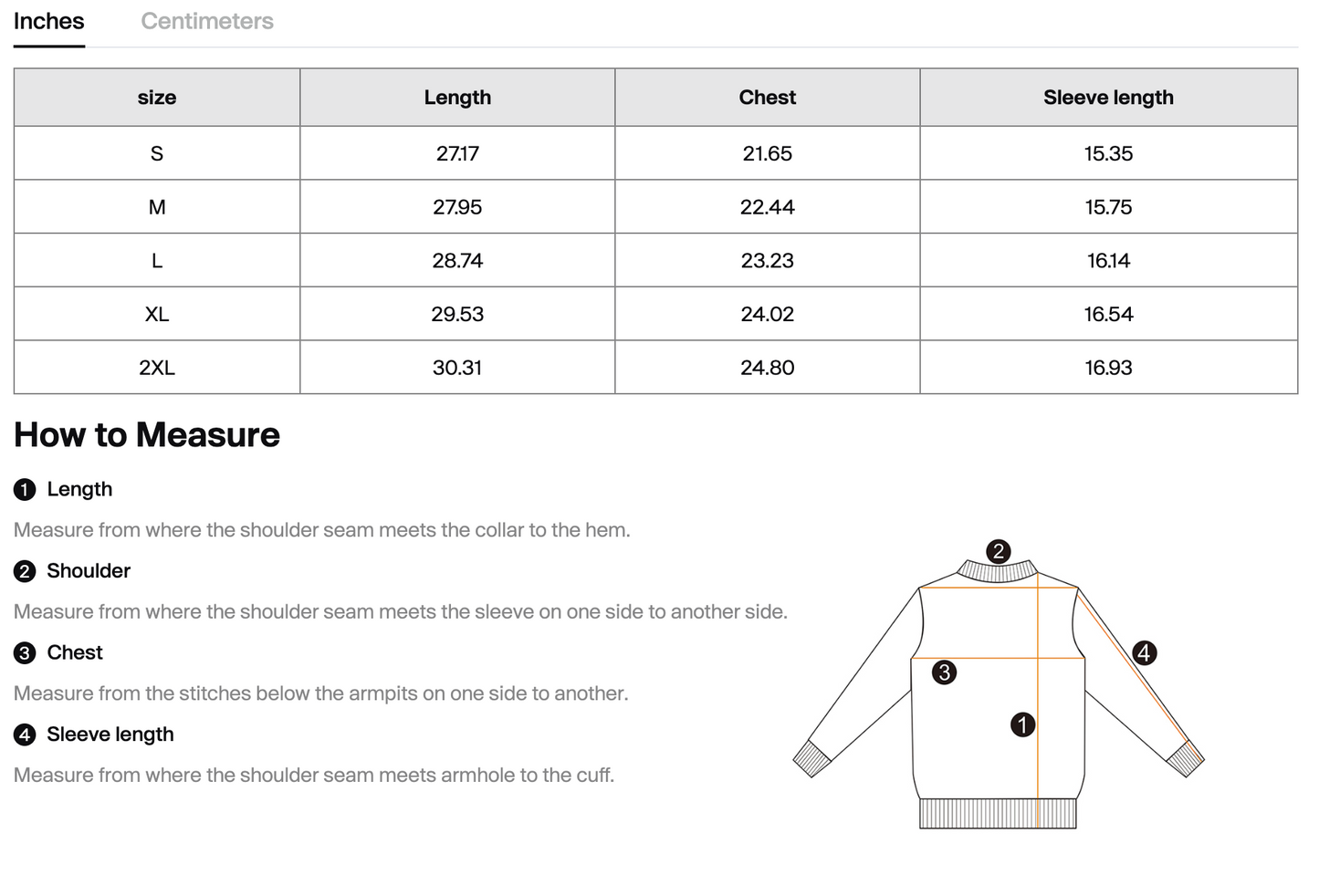Click marker 2 above the sweater collar
Viewport: 1319px width, 896px height.
(998, 551)
